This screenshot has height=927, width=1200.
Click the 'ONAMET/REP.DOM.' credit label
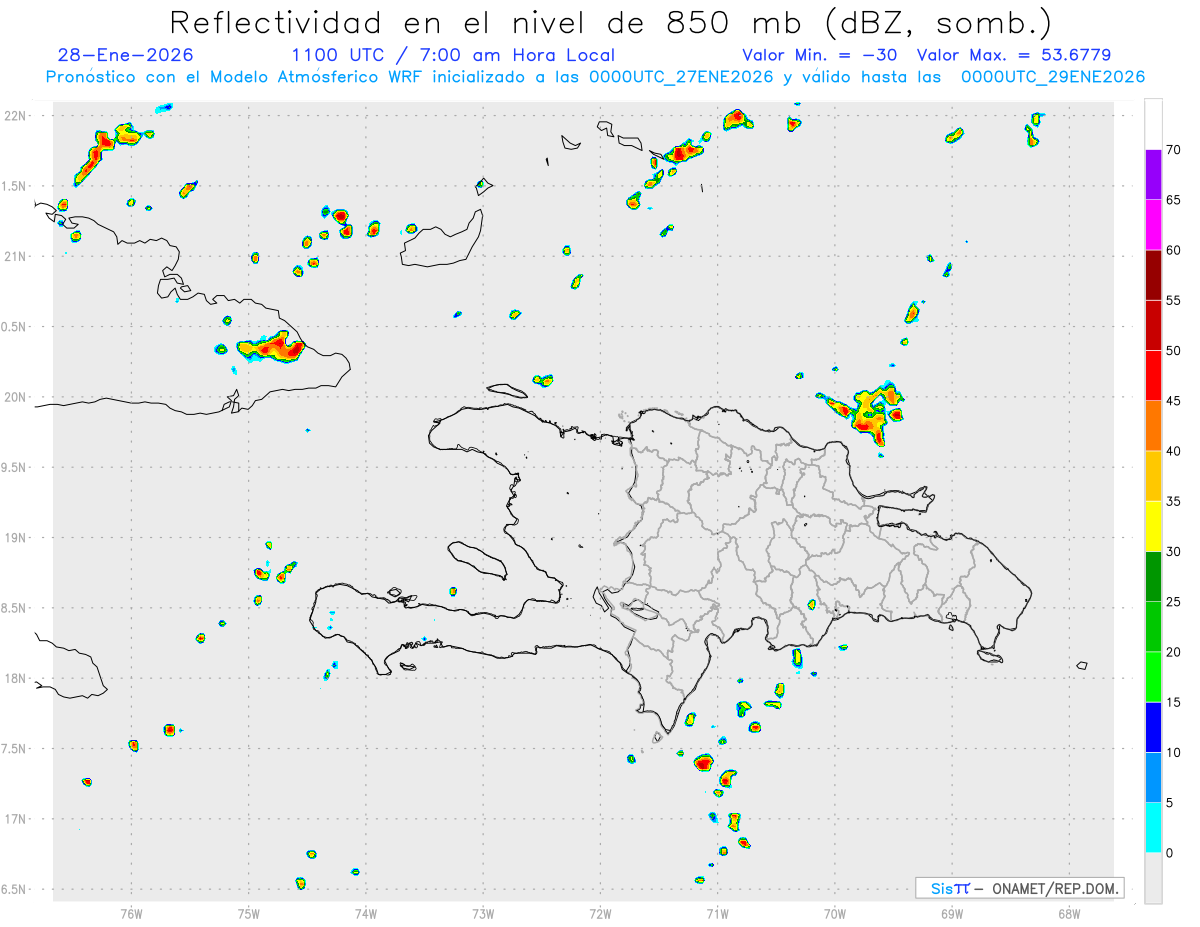1053,888
